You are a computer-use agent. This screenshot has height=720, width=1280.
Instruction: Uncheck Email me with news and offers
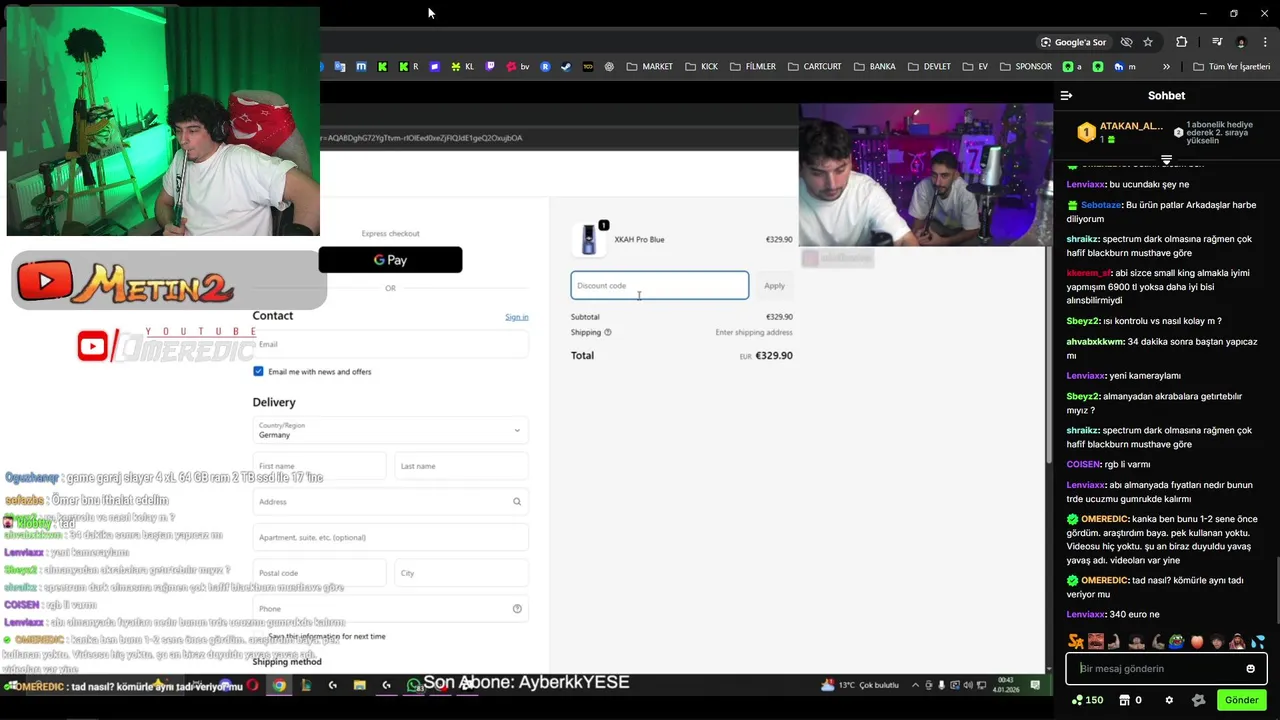click(x=258, y=371)
